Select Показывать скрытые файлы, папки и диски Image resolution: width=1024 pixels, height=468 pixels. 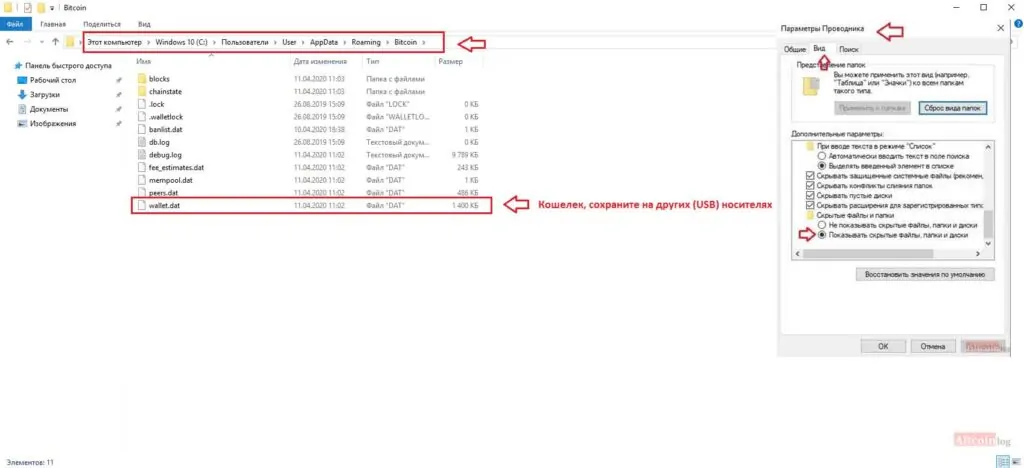point(822,234)
